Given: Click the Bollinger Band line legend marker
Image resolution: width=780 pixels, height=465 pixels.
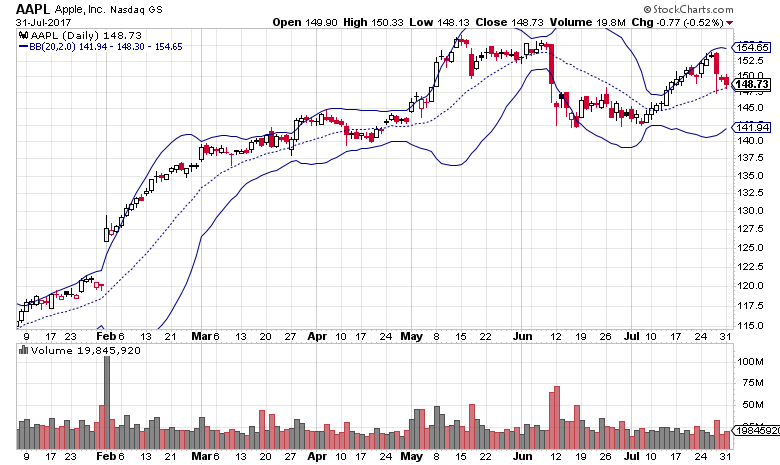Looking at the screenshot, I should point(25,46).
